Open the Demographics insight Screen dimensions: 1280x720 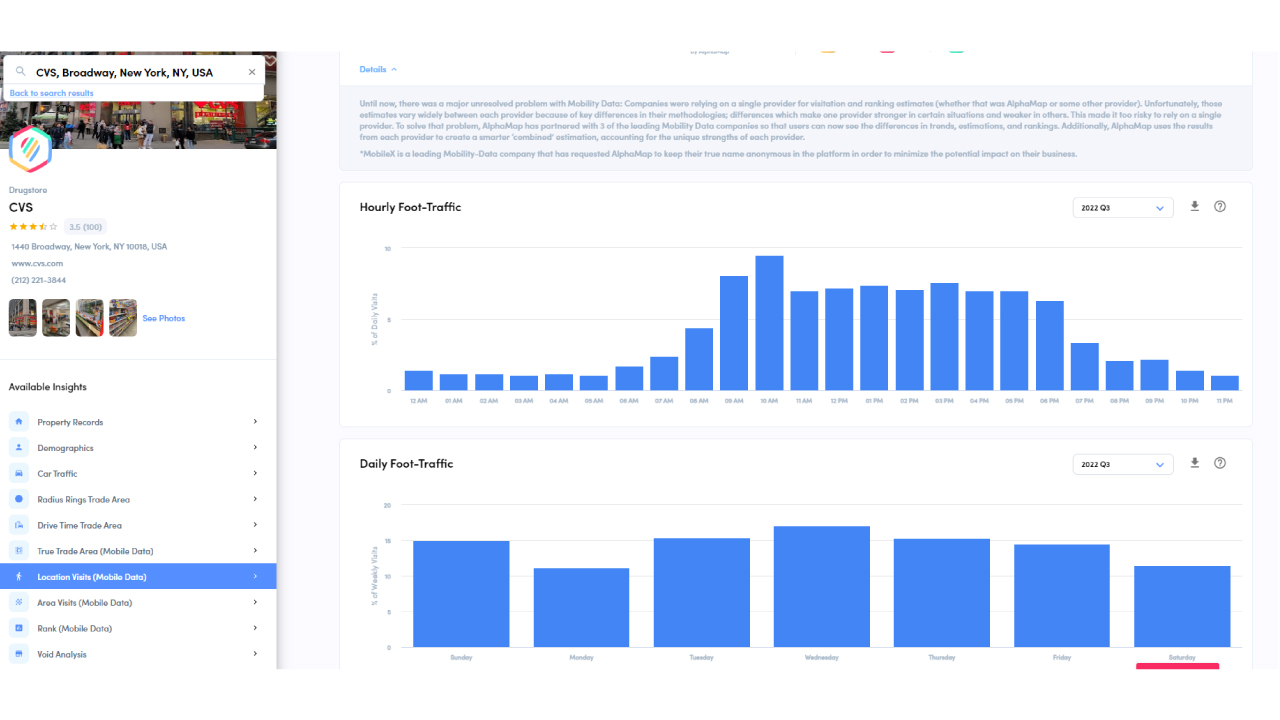tap(138, 448)
